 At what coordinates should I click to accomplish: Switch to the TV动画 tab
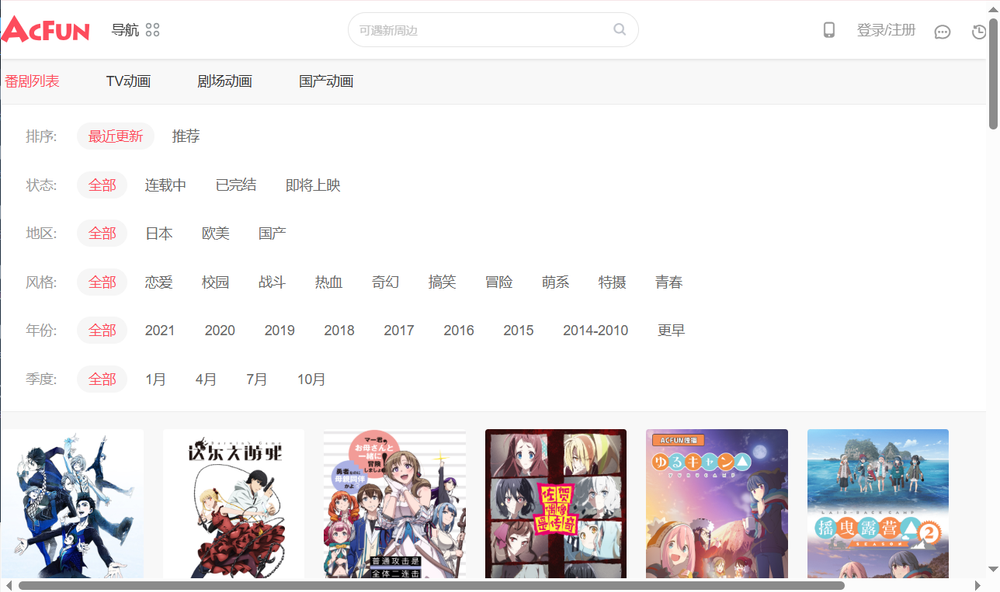[x=127, y=81]
